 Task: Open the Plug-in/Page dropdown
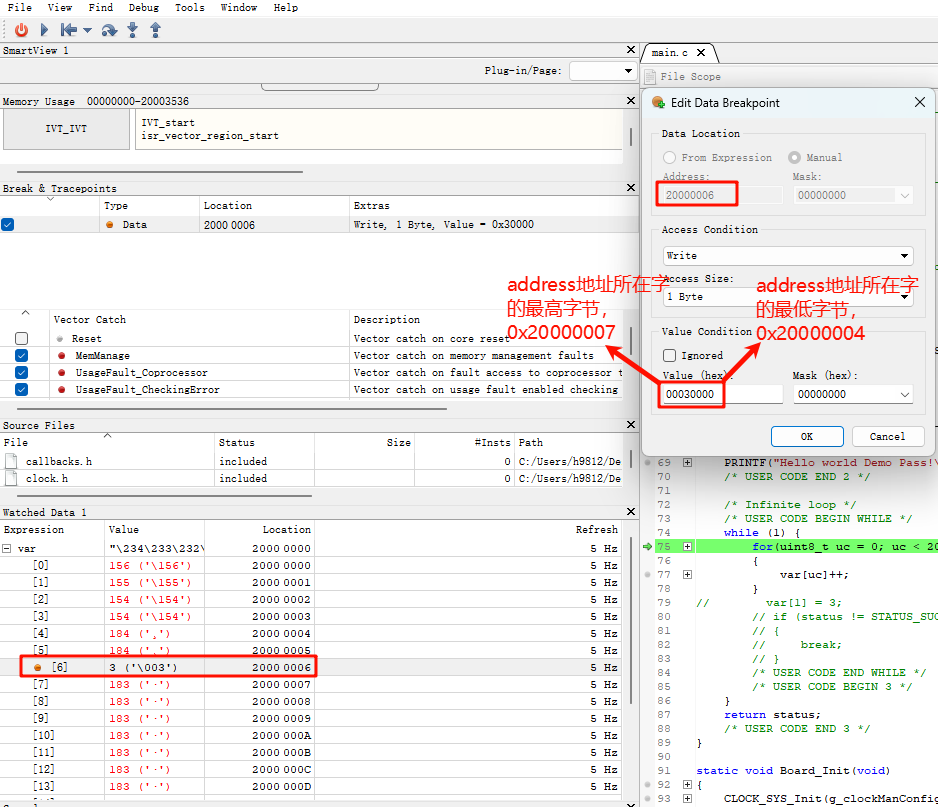coord(603,71)
